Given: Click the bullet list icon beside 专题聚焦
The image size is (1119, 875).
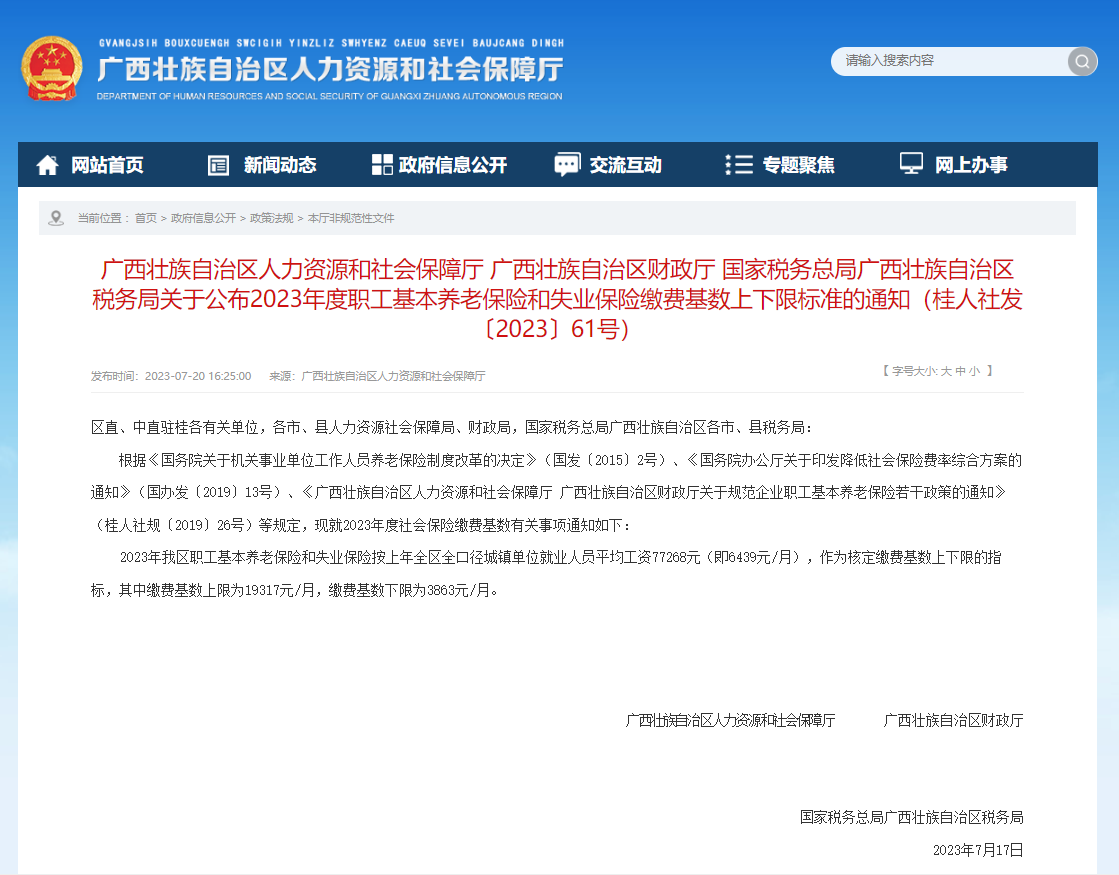Looking at the screenshot, I should 739,165.
